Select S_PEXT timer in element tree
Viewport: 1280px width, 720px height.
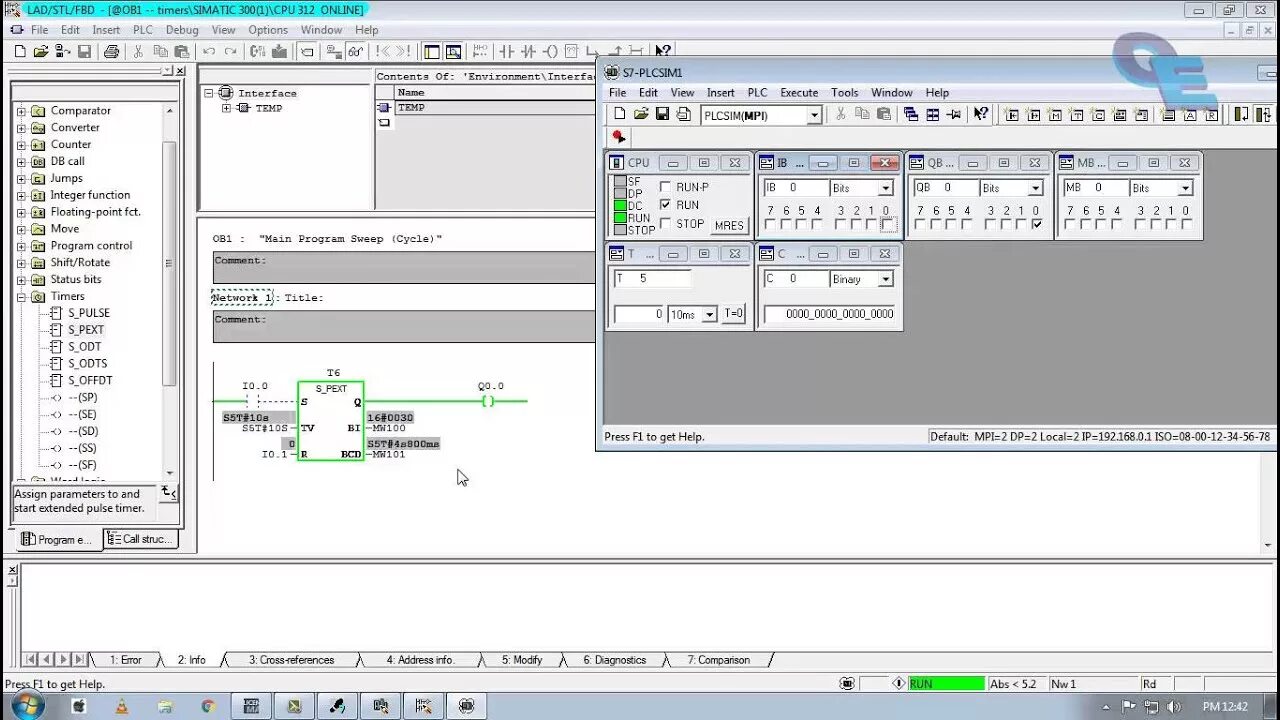(x=86, y=330)
